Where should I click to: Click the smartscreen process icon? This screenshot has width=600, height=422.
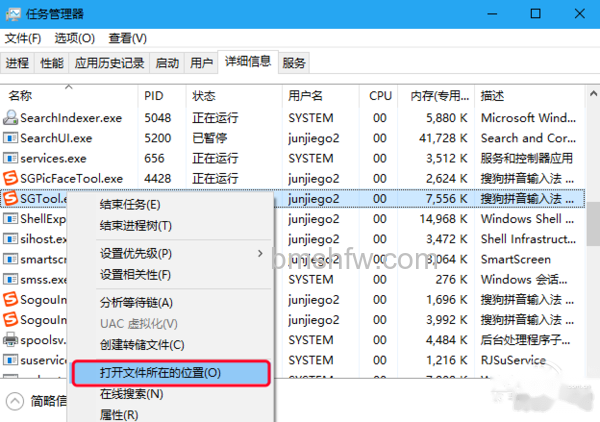click(x=10, y=259)
